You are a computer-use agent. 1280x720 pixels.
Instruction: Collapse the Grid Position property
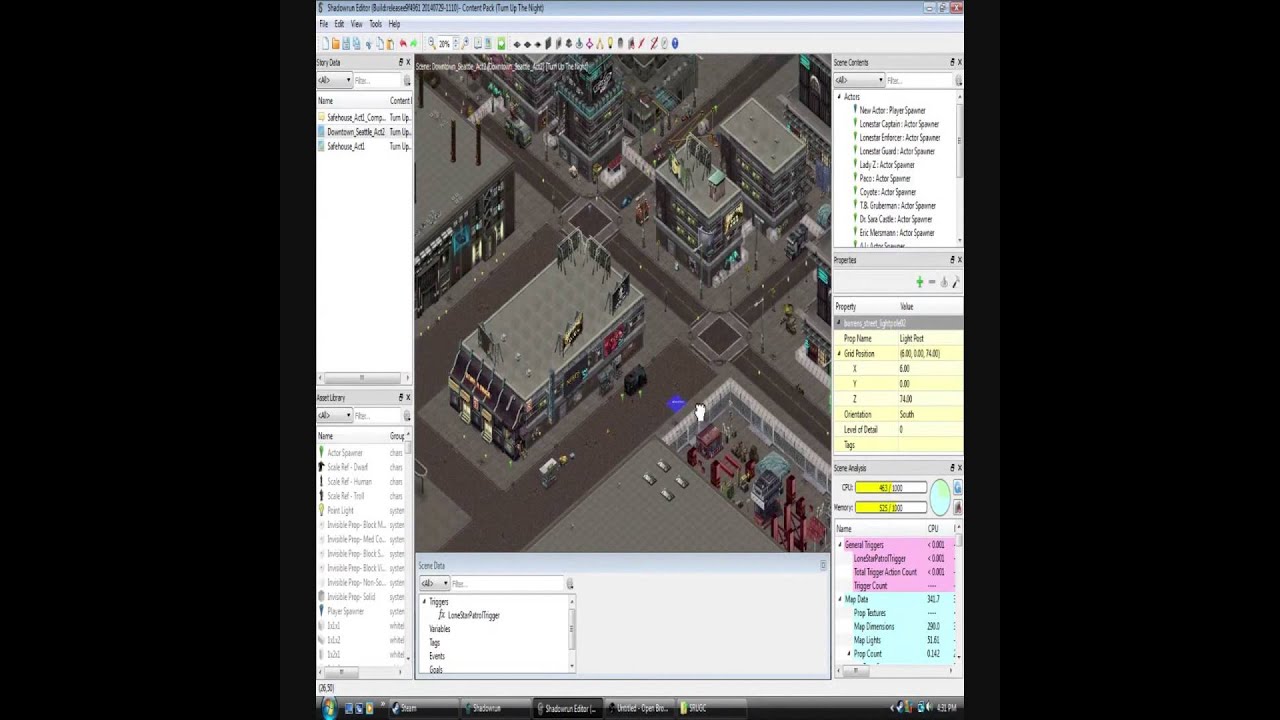[839, 354]
